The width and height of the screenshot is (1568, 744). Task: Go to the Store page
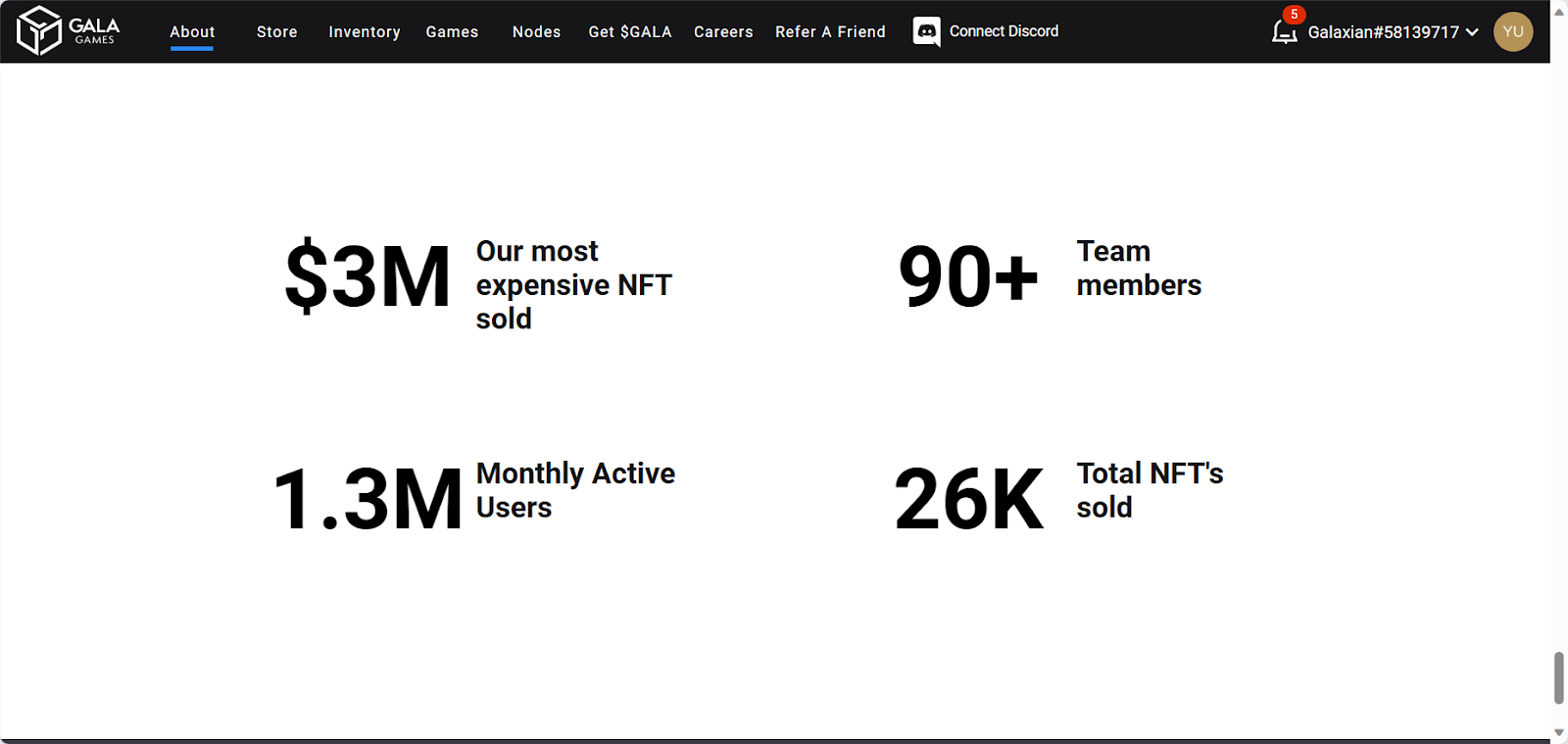[276, 31]
